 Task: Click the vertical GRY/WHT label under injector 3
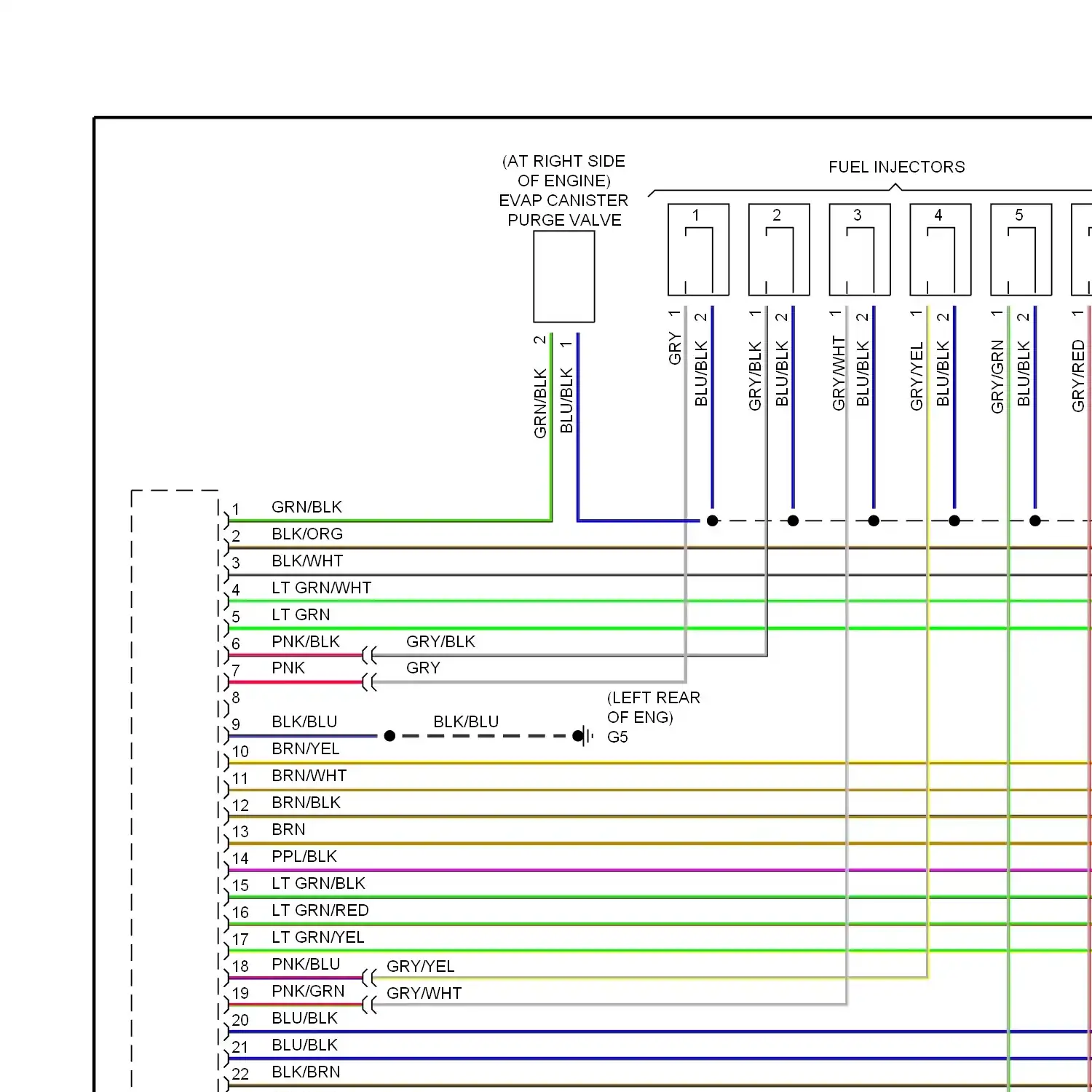click(839, 373)
